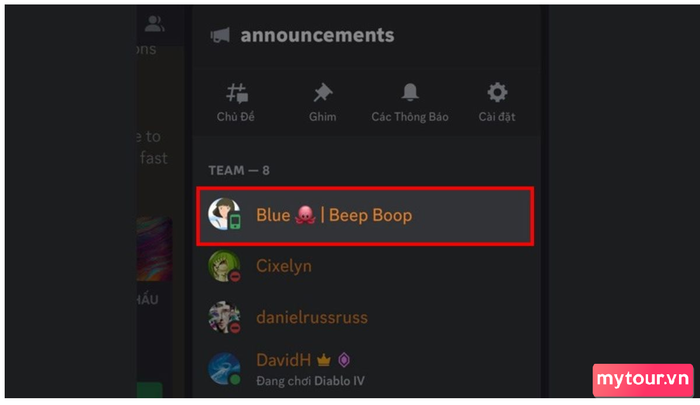Click the announcements megaphone icon
700x405 pixels.
pyautogui.click(x=220, y=35)
